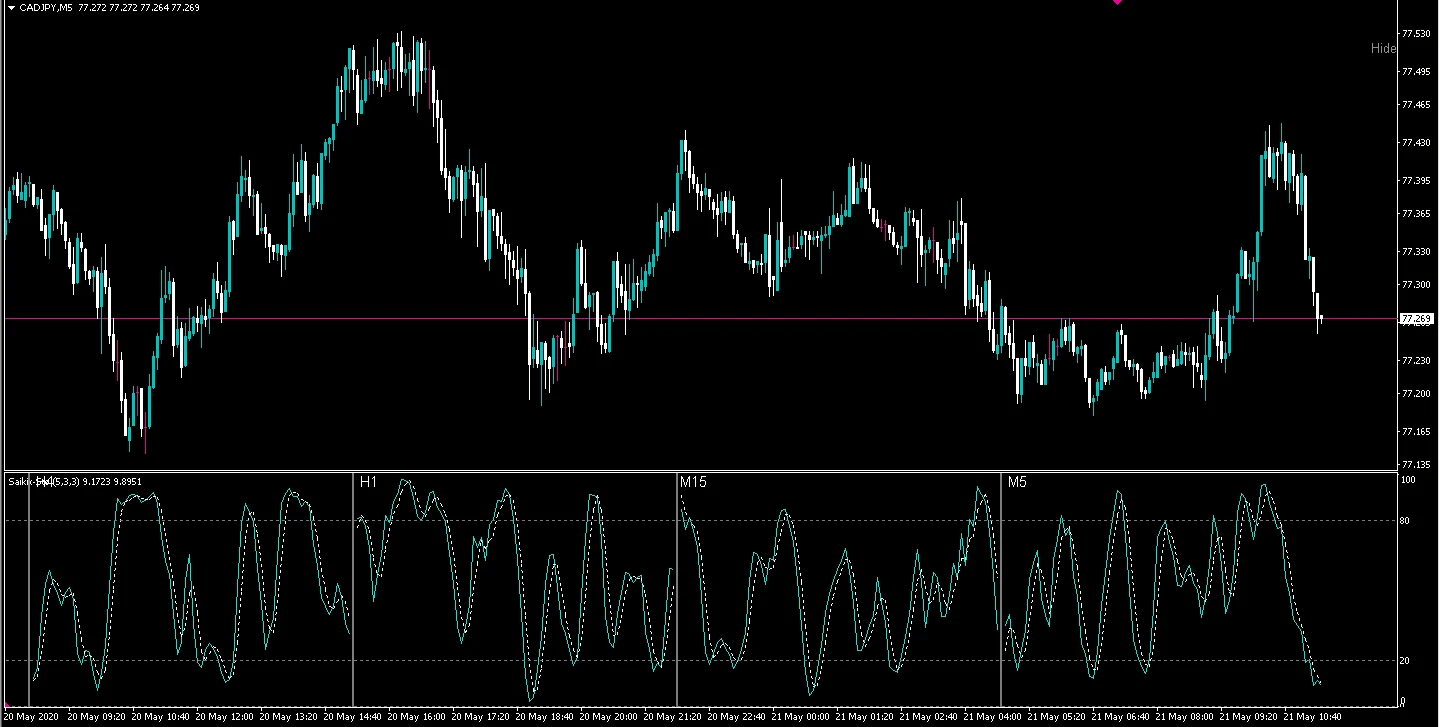
Task: Click the 21 May 10:40 time axis label
Action: coord(1312,717)
